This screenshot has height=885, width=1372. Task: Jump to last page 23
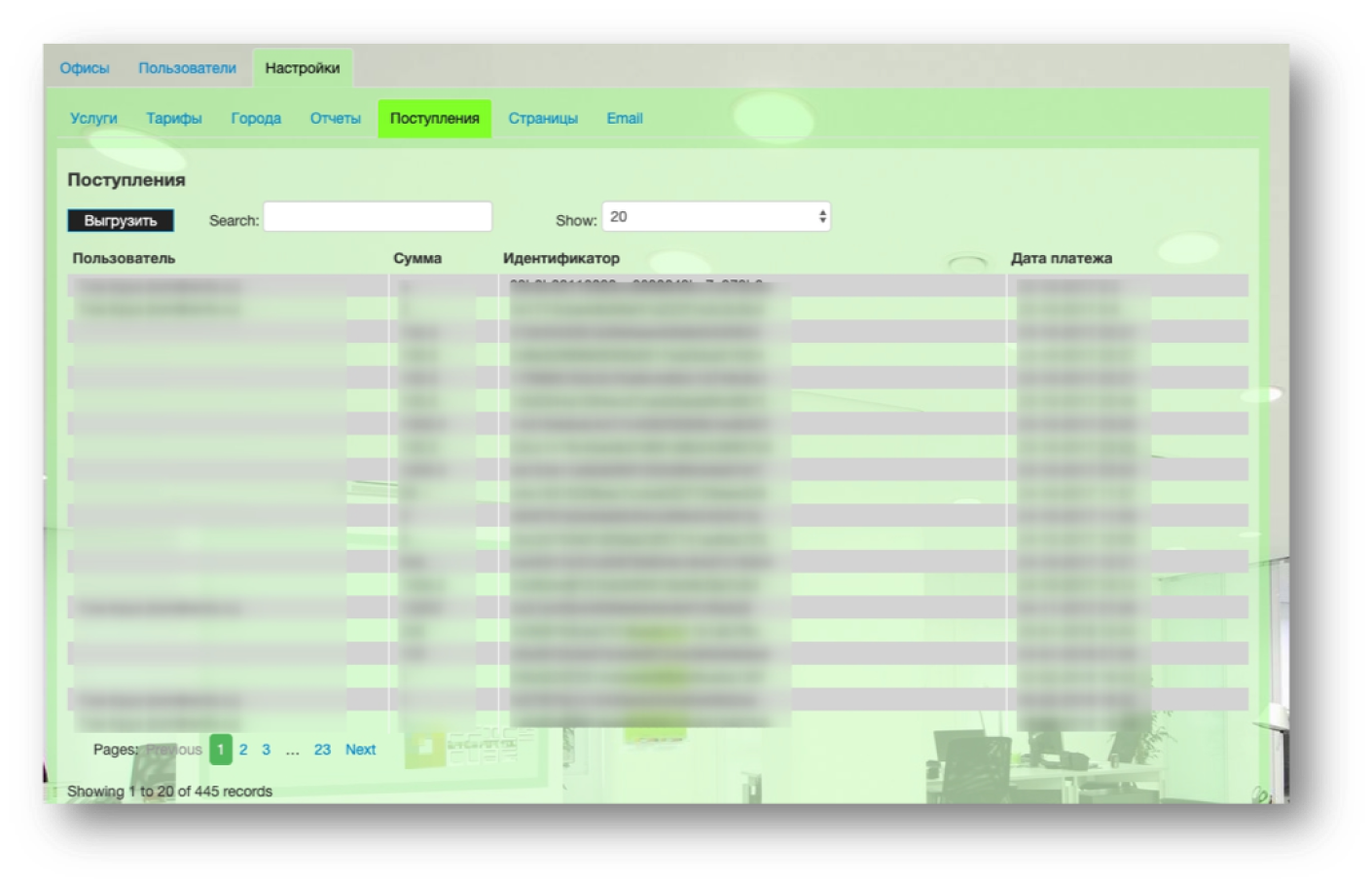(322, 750)
